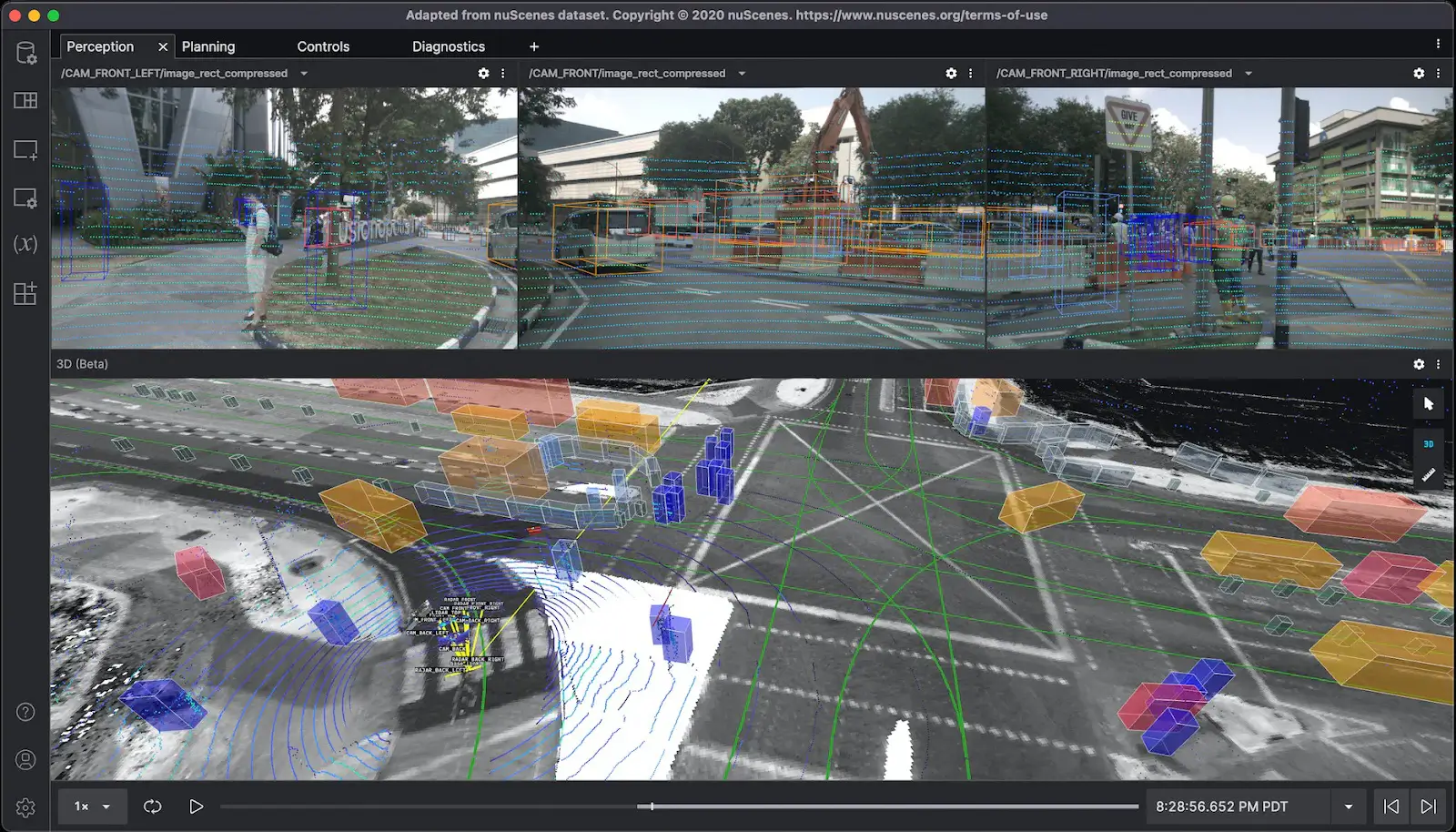Open the 1× playback speed dropdown
This screenshot has height=832, width=1456.
[x=93, y=807]
